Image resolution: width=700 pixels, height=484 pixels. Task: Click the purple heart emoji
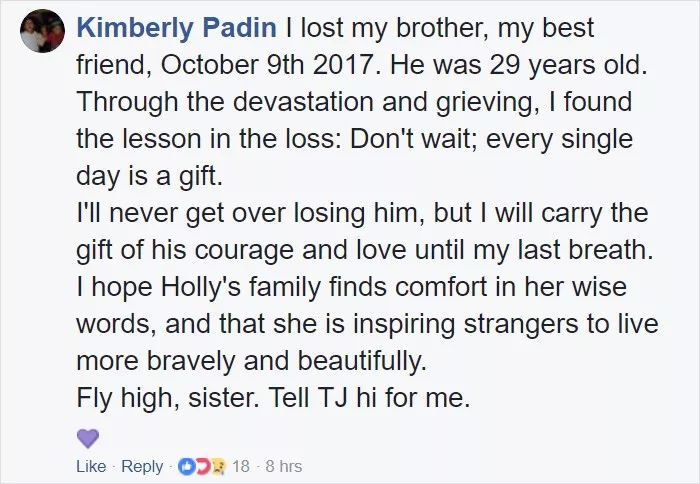coord(89,438)
